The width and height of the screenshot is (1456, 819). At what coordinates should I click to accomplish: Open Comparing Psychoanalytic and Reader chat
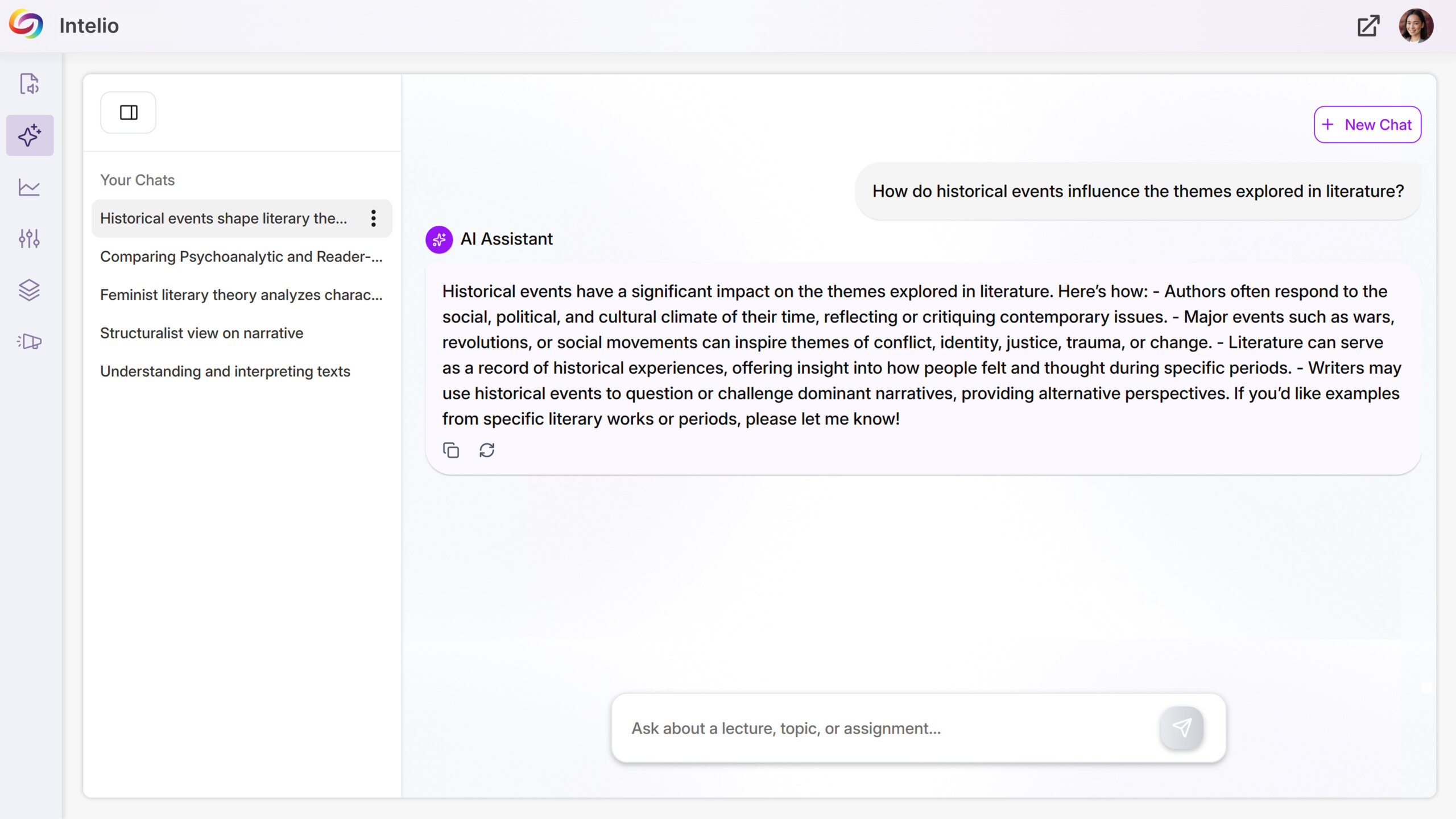pos(241,257)
